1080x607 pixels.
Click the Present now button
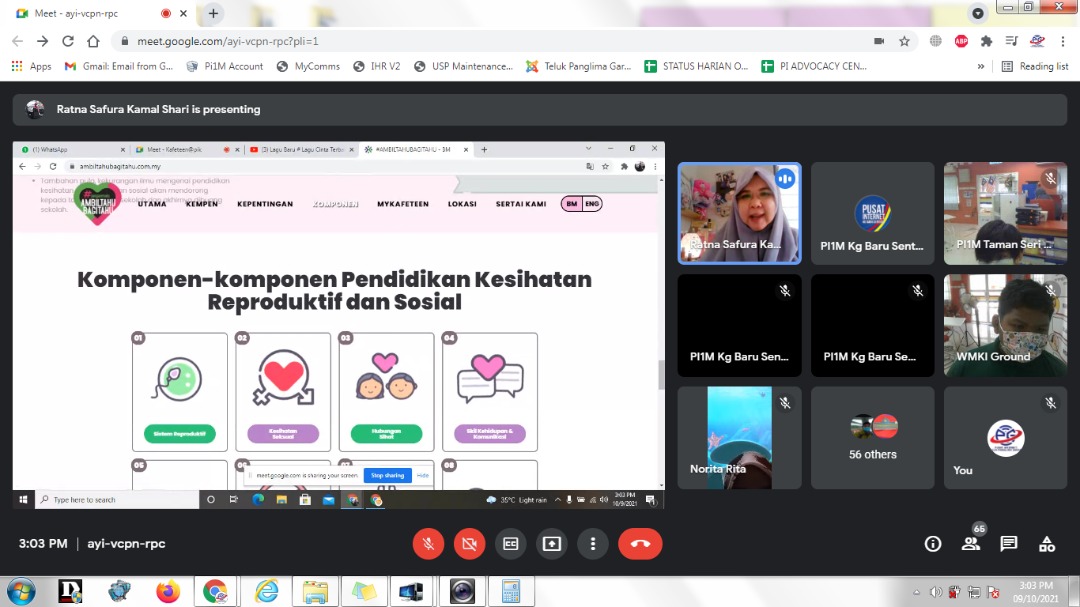pyautogui.click(x=552, y=544)
